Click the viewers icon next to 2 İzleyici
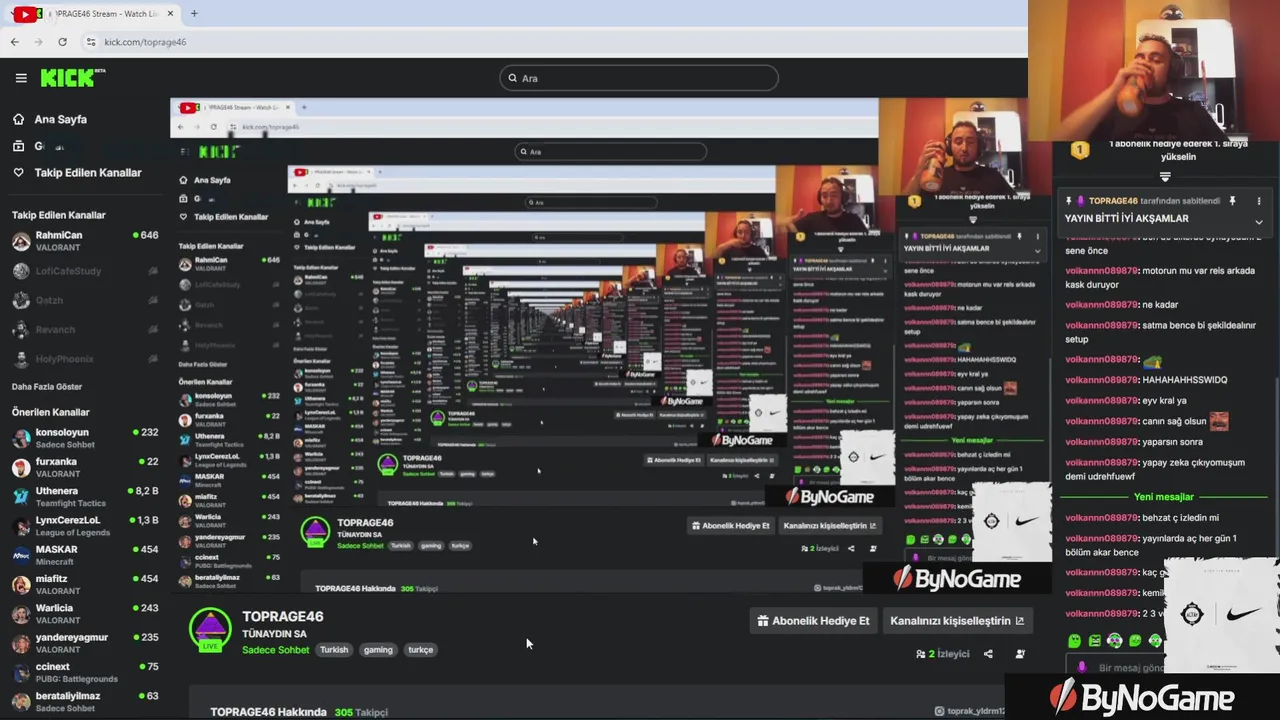Viewport: 1280px width, 720px height. (921, 654)
